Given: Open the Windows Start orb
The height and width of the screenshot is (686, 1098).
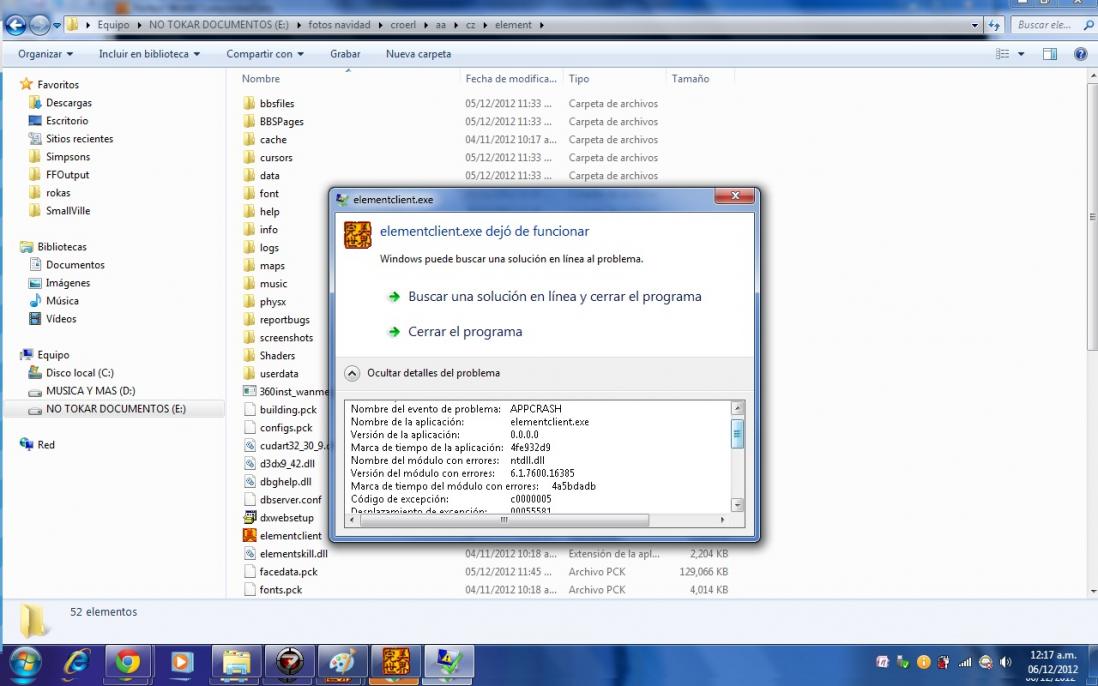Looking at the screenshot, I should [24, 662].
